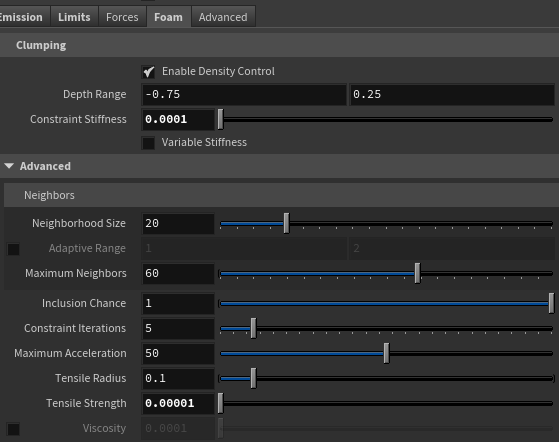The width and height of the screenshot is (559, 442).
Task: Click the Constraint Iterations slider handle
Action: click(x=253, y=328)
